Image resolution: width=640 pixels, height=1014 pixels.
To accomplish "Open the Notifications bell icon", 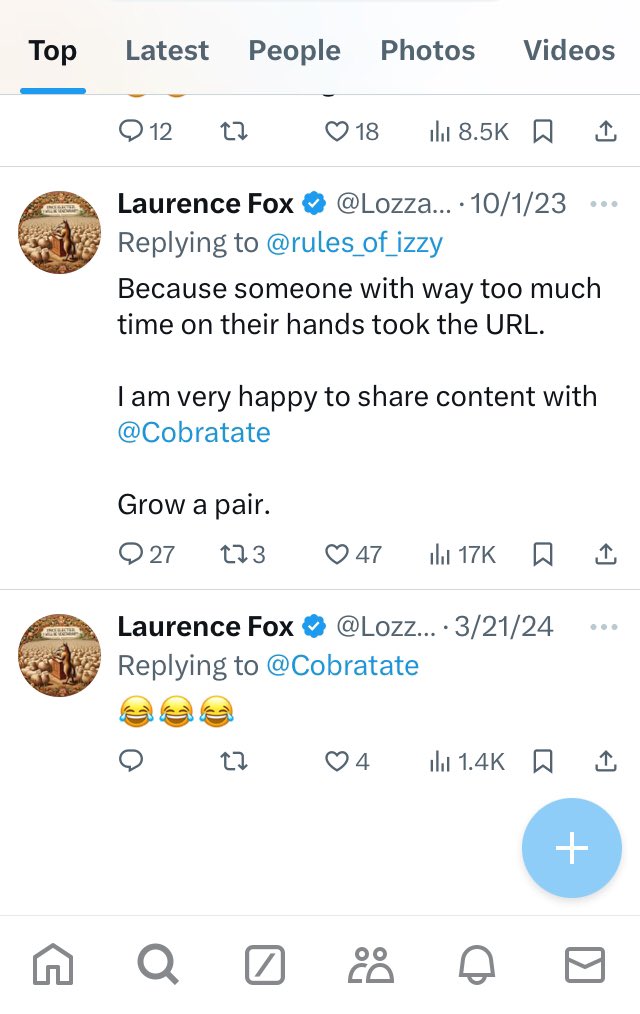I will point(477,965).
